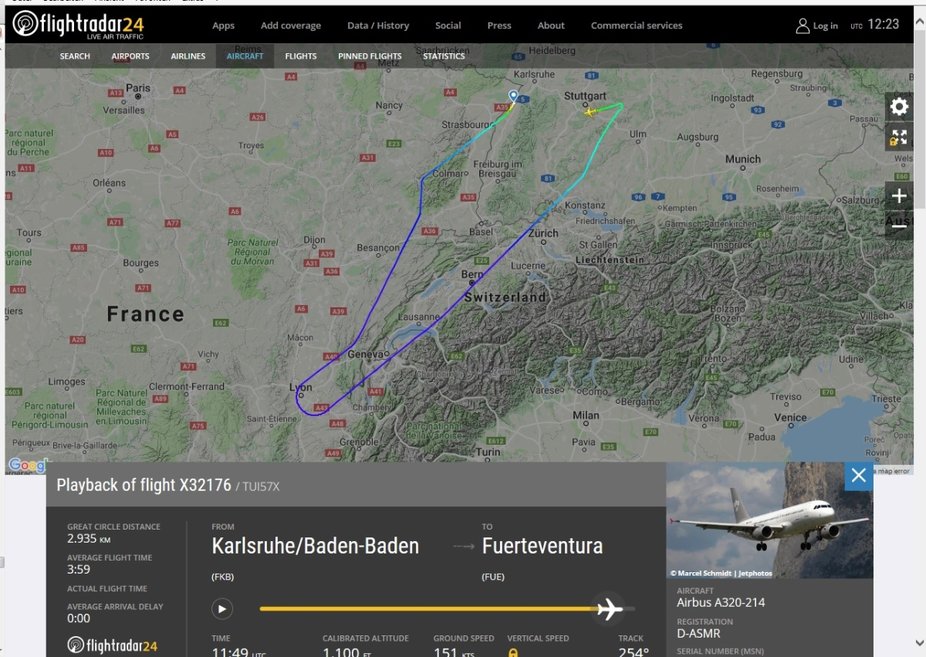926x657 pixels.
Task: Zoom out map with minus icon
Action: [899, 225]
